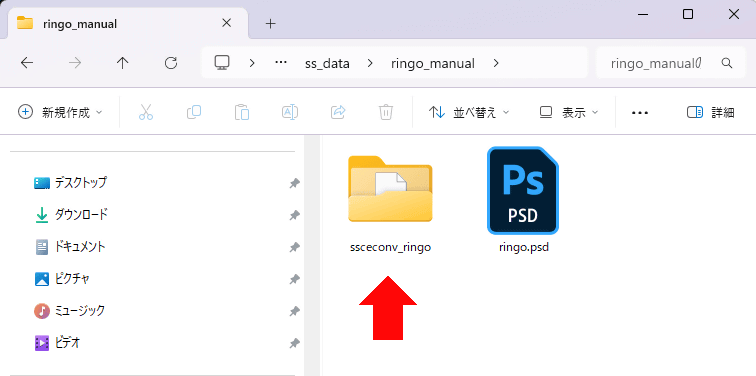Refresh the current folder view
Viewport: 756px width, 376px height.
(x=171, y=63)
